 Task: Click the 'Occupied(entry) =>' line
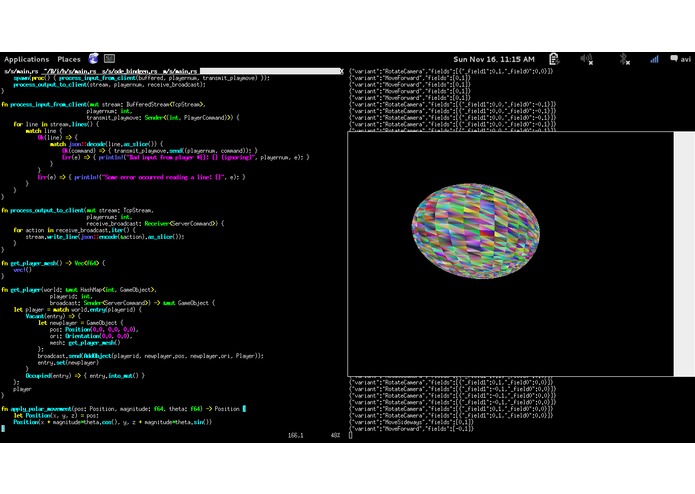tap(85, 376)
